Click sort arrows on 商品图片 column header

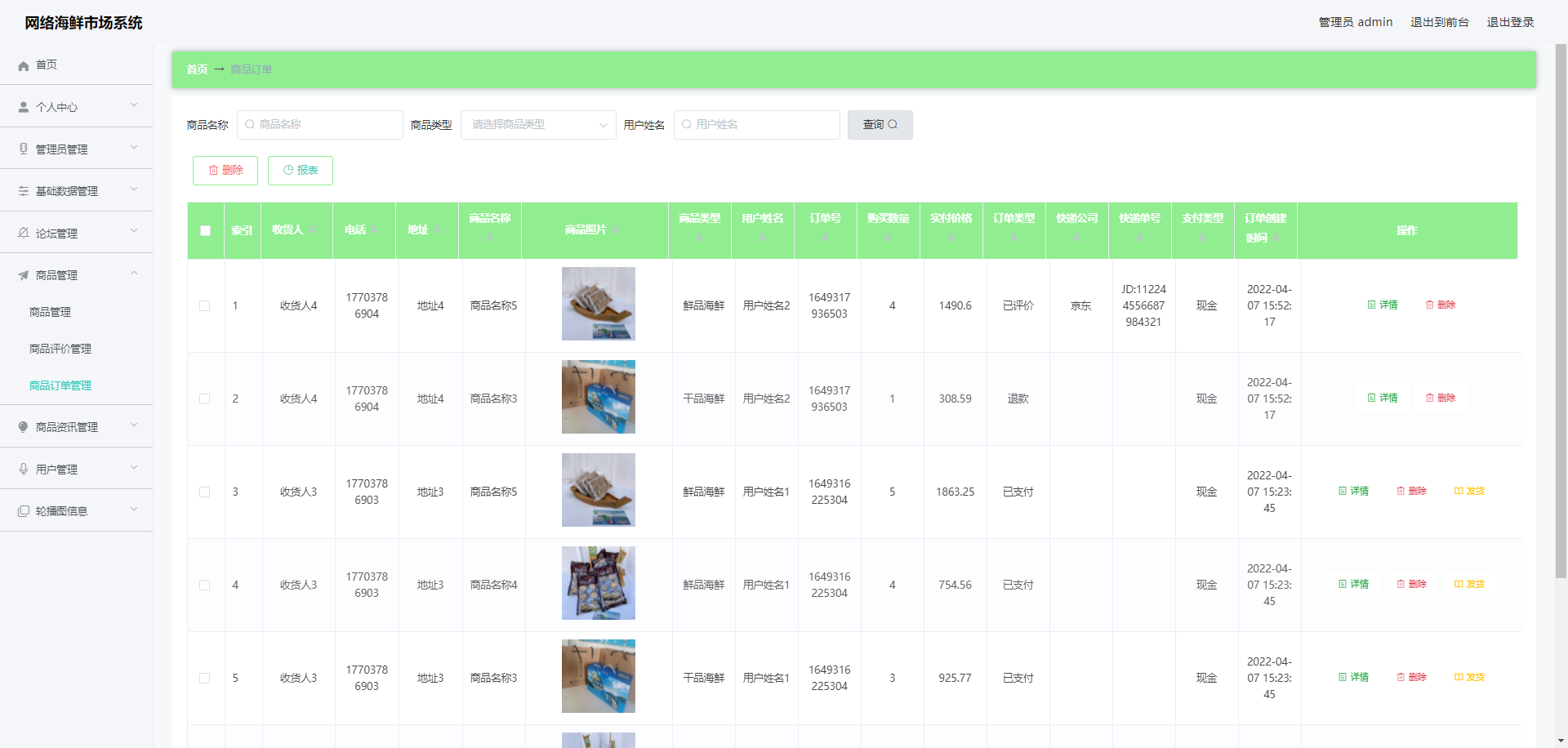616,230
